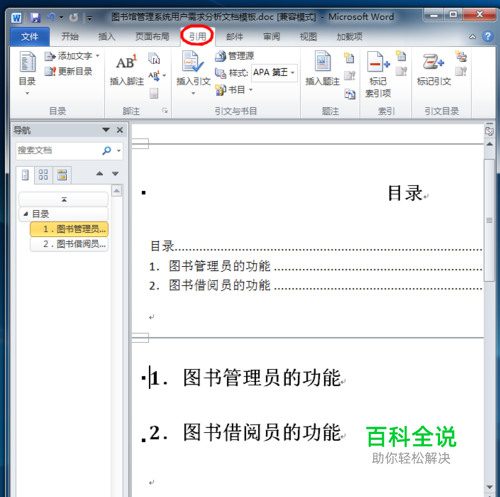
Task: Click TOC entry 图书借阅员的功能
Action: pos(220,285)
